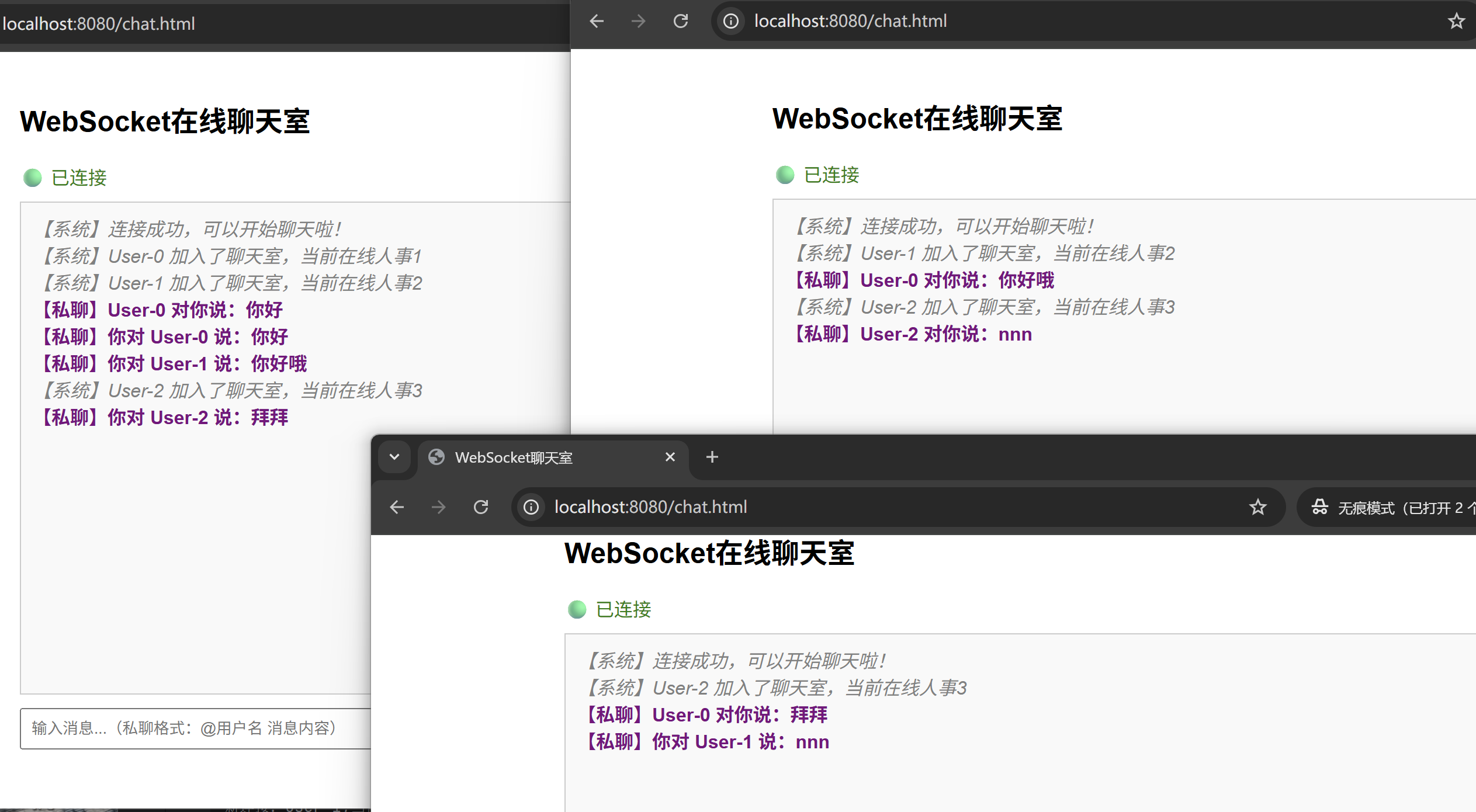Viewport: 1476px width, 812px height.
Task: Close the WebSocket聊天室 tab
Action: point(670,457)
